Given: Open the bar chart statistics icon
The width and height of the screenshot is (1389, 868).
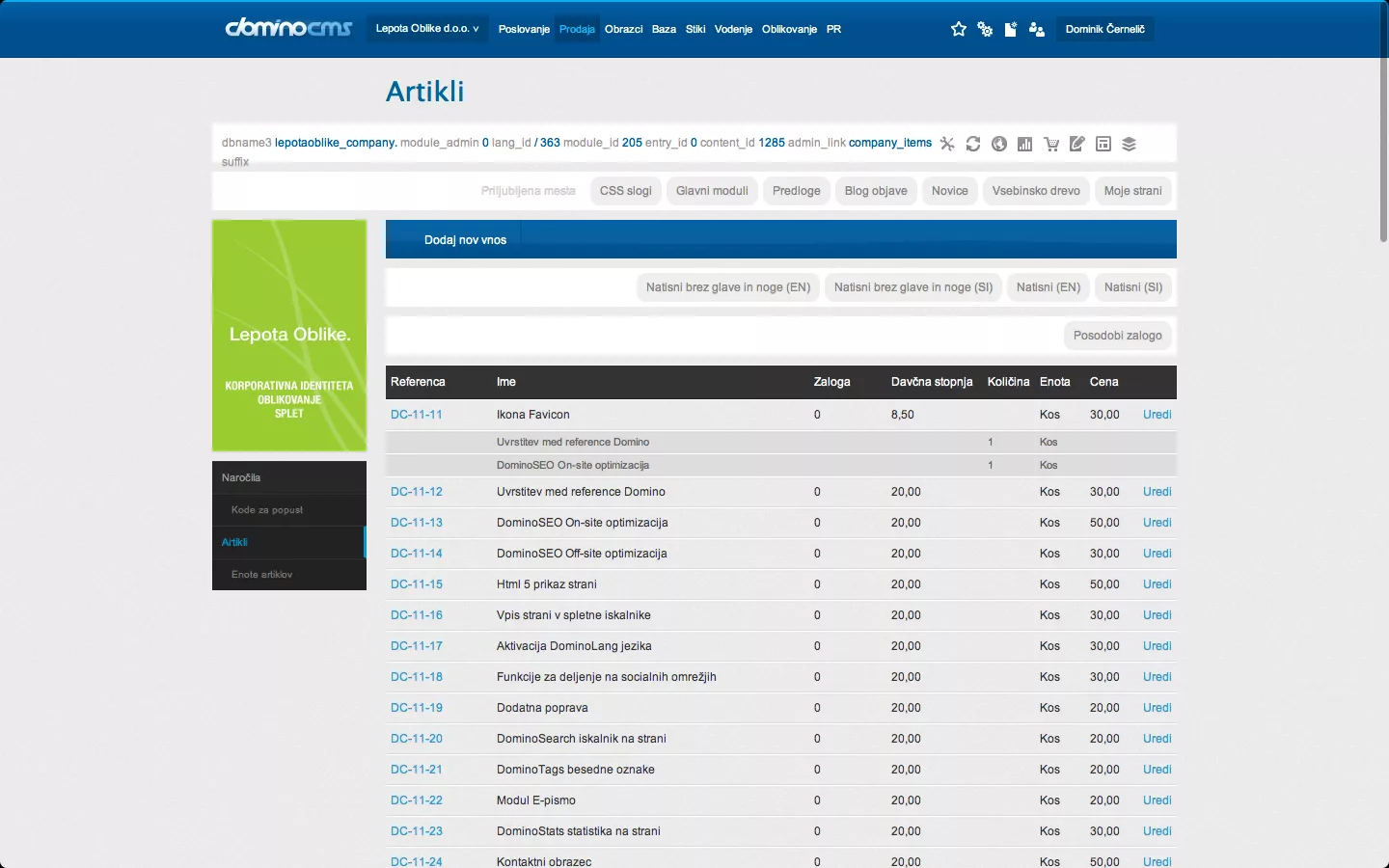Looking at the screenshot, I should (x=1025, y=144).
